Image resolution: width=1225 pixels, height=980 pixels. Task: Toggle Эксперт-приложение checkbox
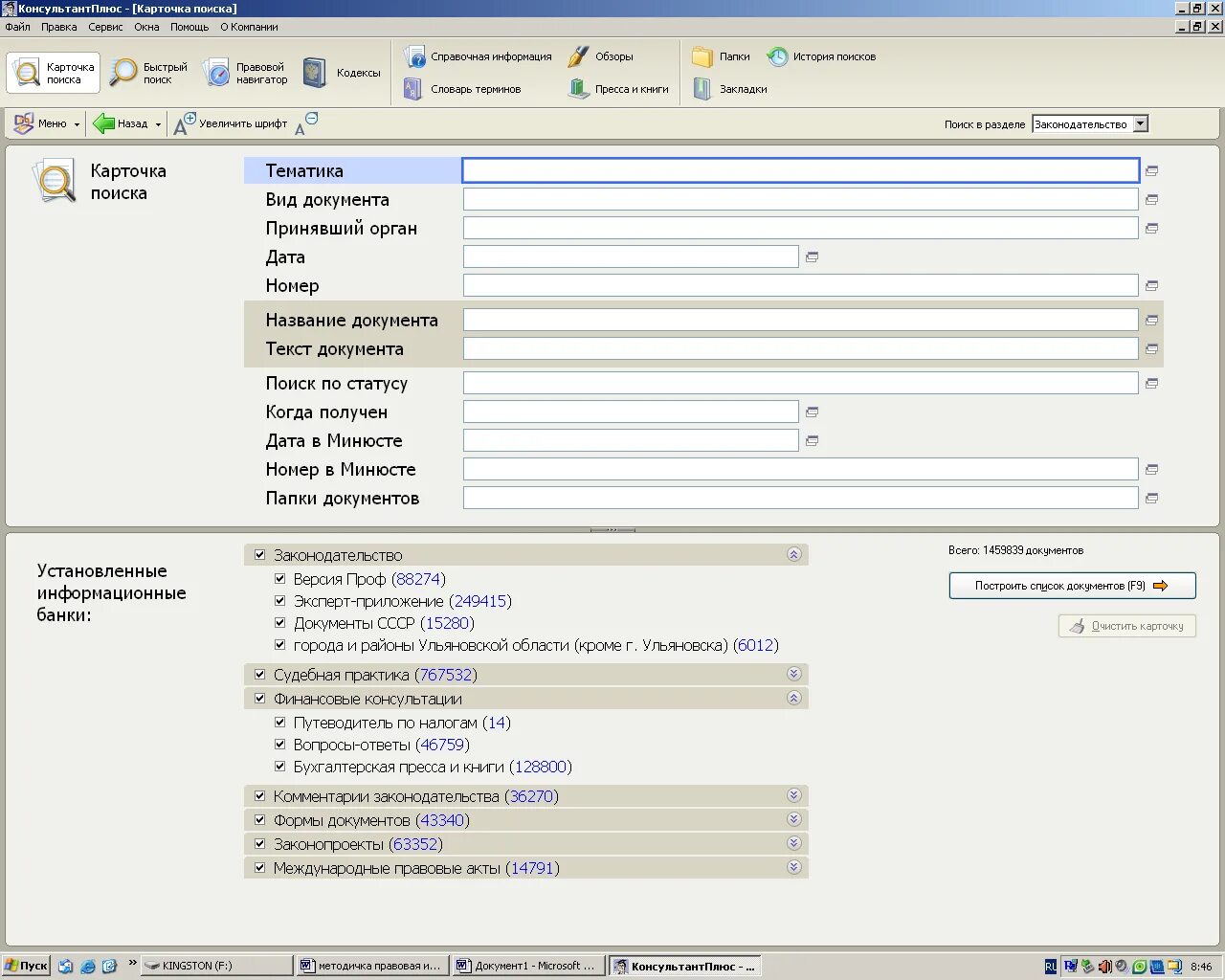[x=279, y=600]
